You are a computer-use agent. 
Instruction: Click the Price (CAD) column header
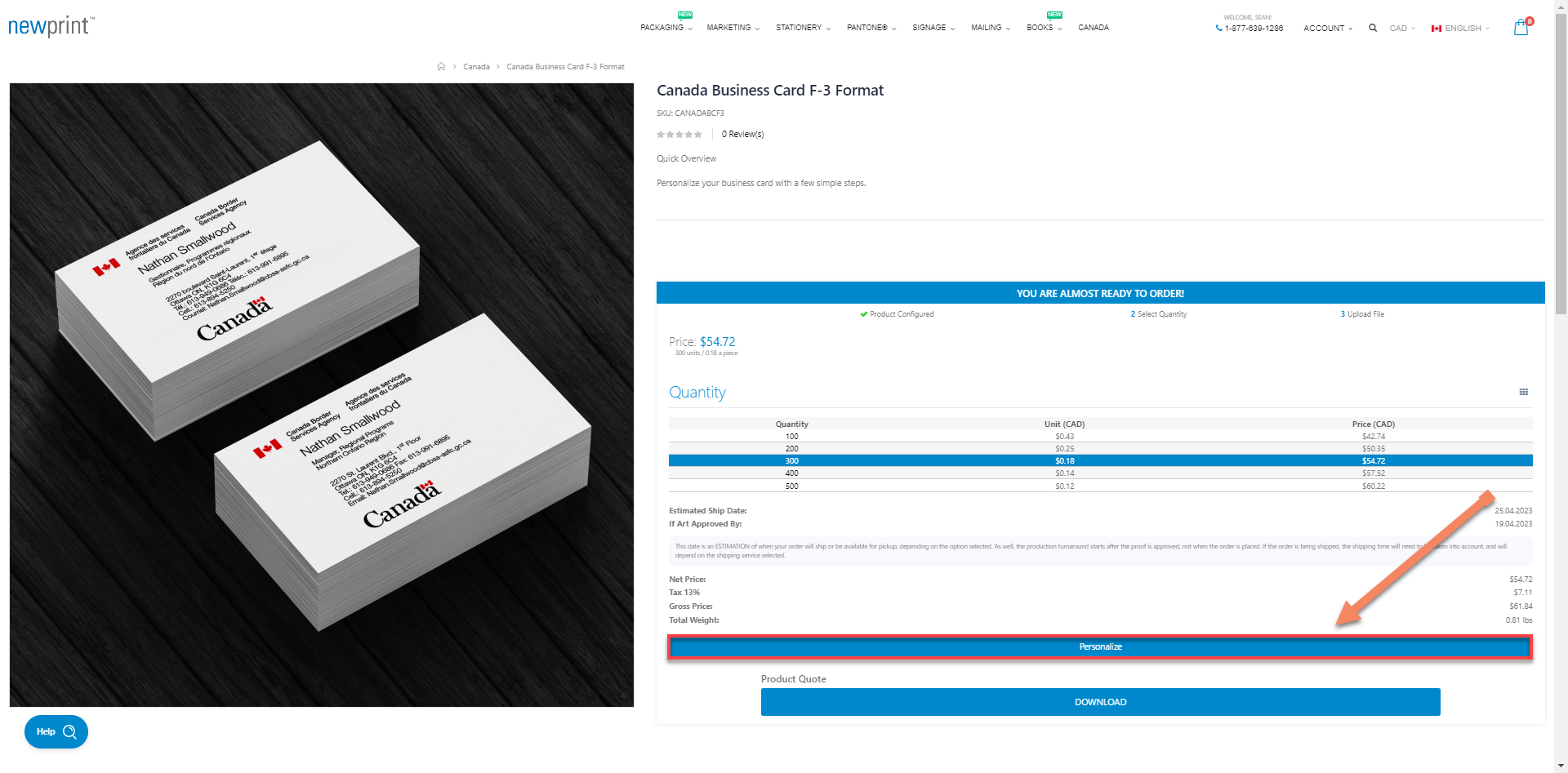[x=1374, y=424]
